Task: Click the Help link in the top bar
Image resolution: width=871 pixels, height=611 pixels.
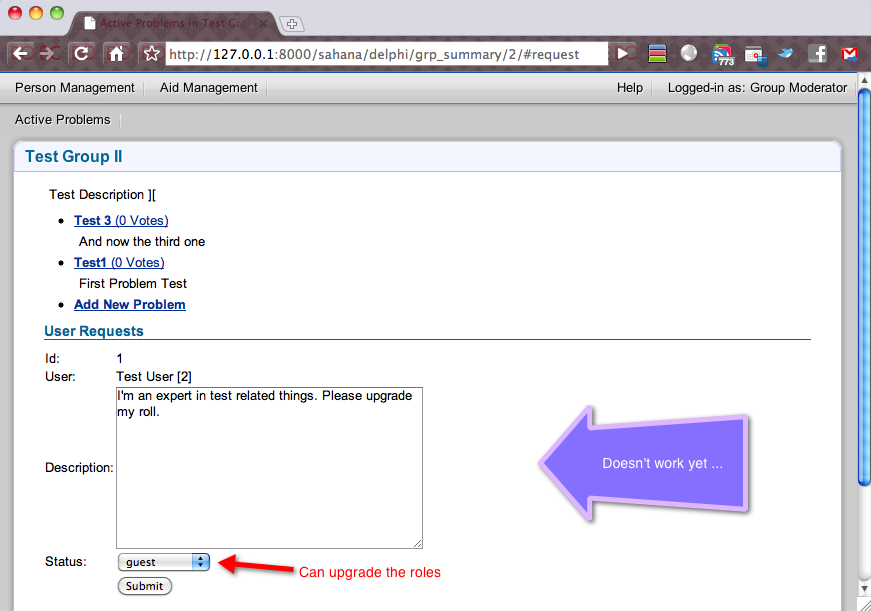Action: pyautogui.click(x=630, y=88)
